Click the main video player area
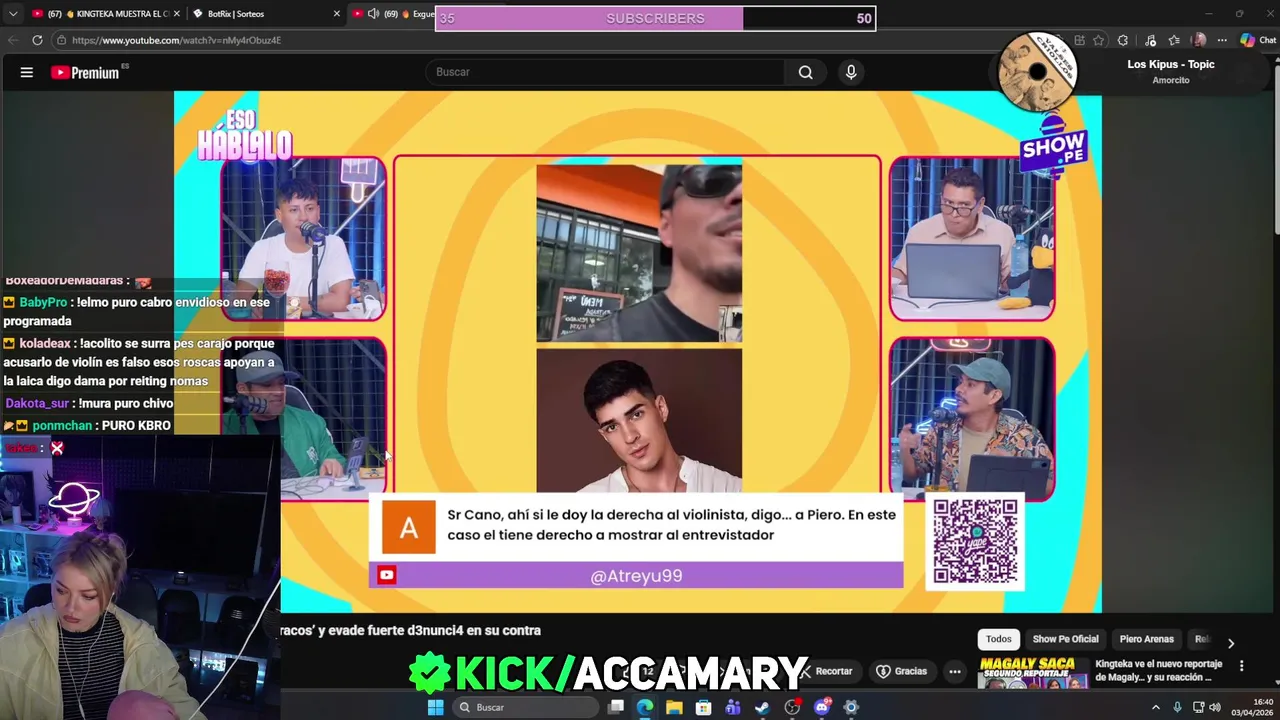 point(638,351)
